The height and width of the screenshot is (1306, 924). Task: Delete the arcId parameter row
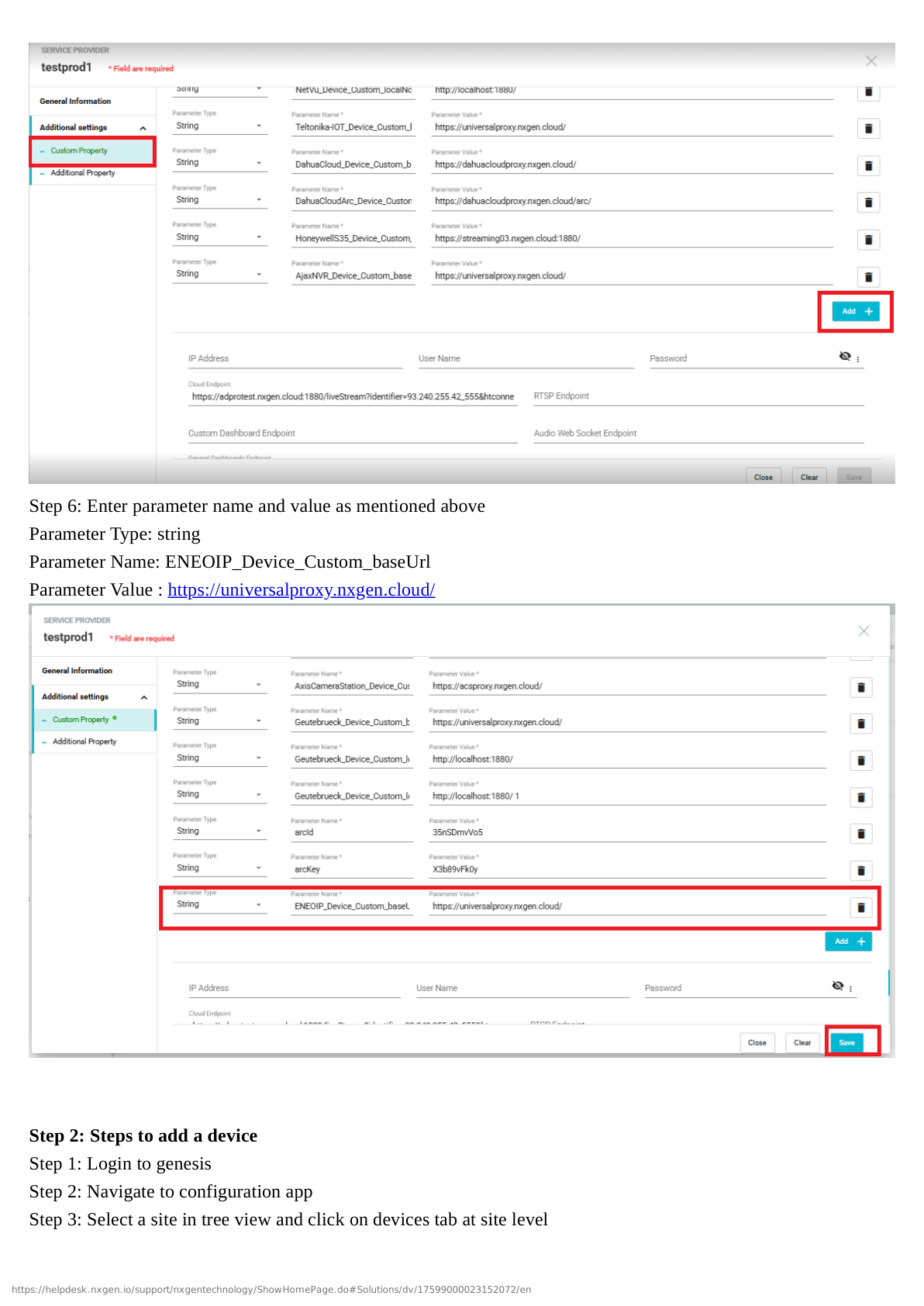[x=860, y=834]
